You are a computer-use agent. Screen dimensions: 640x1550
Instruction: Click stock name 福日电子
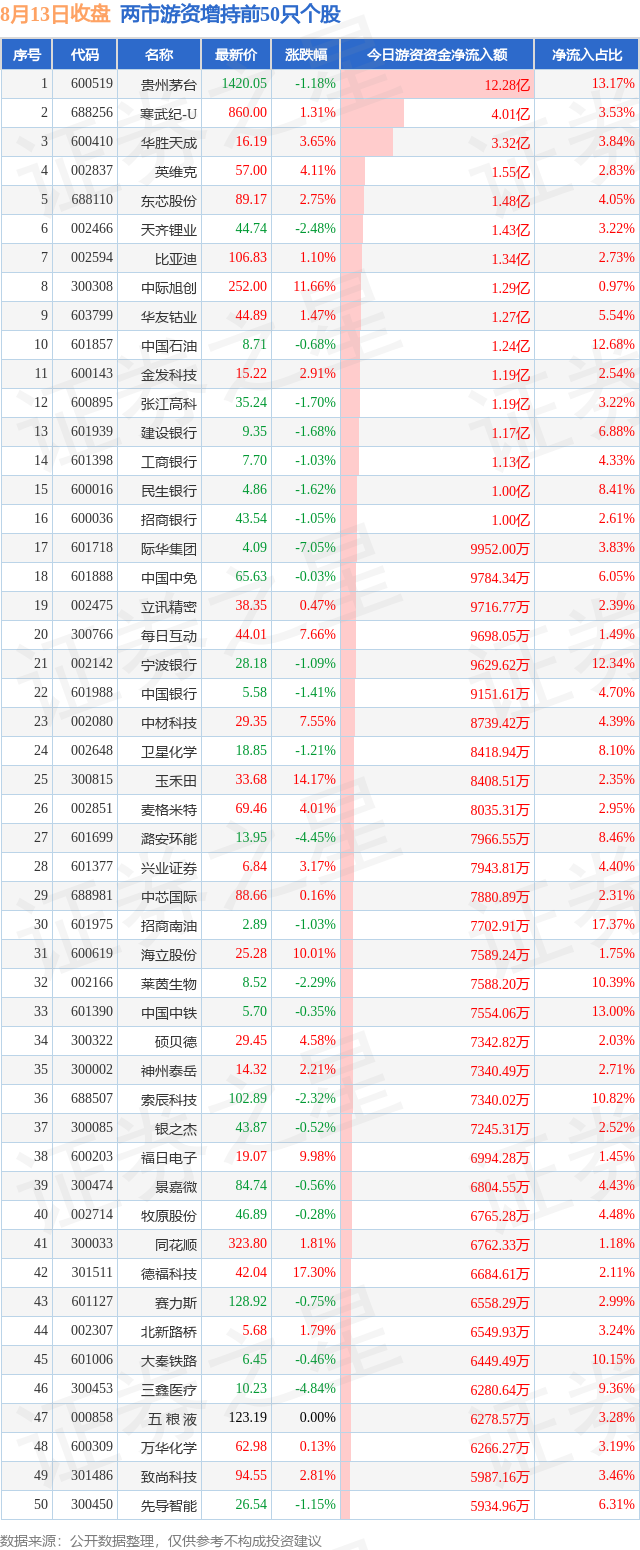pos(169,1157)
